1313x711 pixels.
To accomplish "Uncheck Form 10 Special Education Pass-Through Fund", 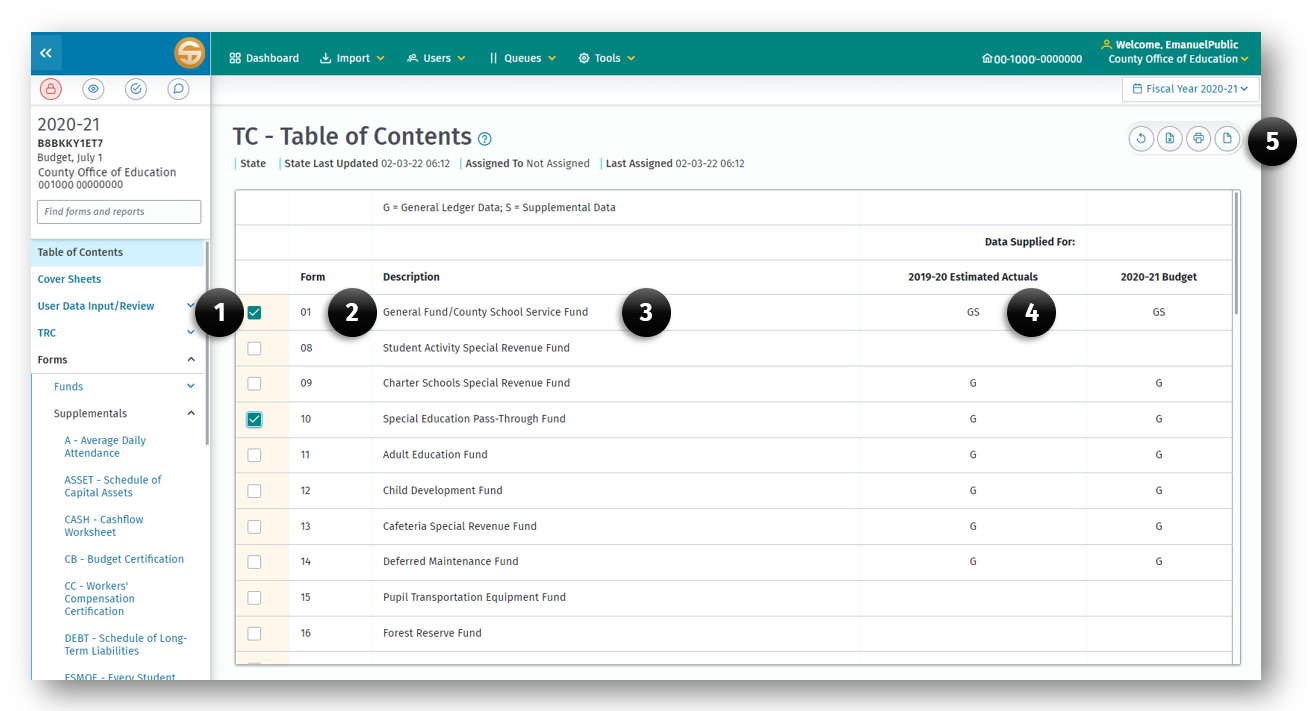I will coord(255,419).
